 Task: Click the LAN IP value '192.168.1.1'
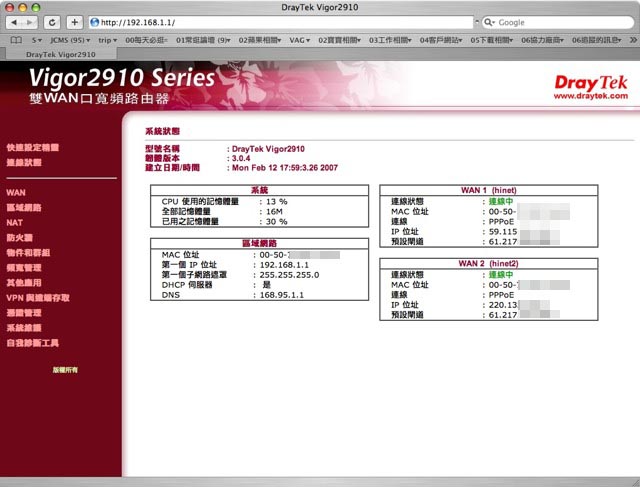tap(284, 265)
